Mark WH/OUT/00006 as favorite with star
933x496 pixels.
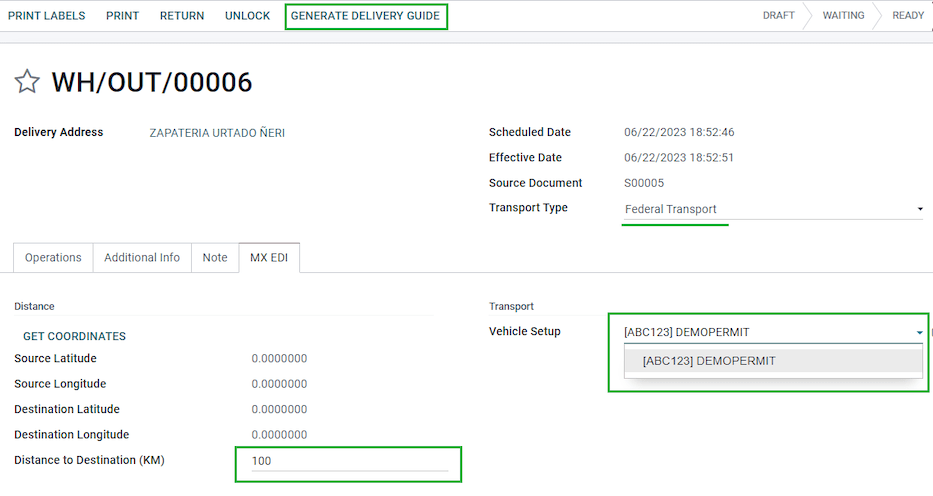click(x=27, y=82)
